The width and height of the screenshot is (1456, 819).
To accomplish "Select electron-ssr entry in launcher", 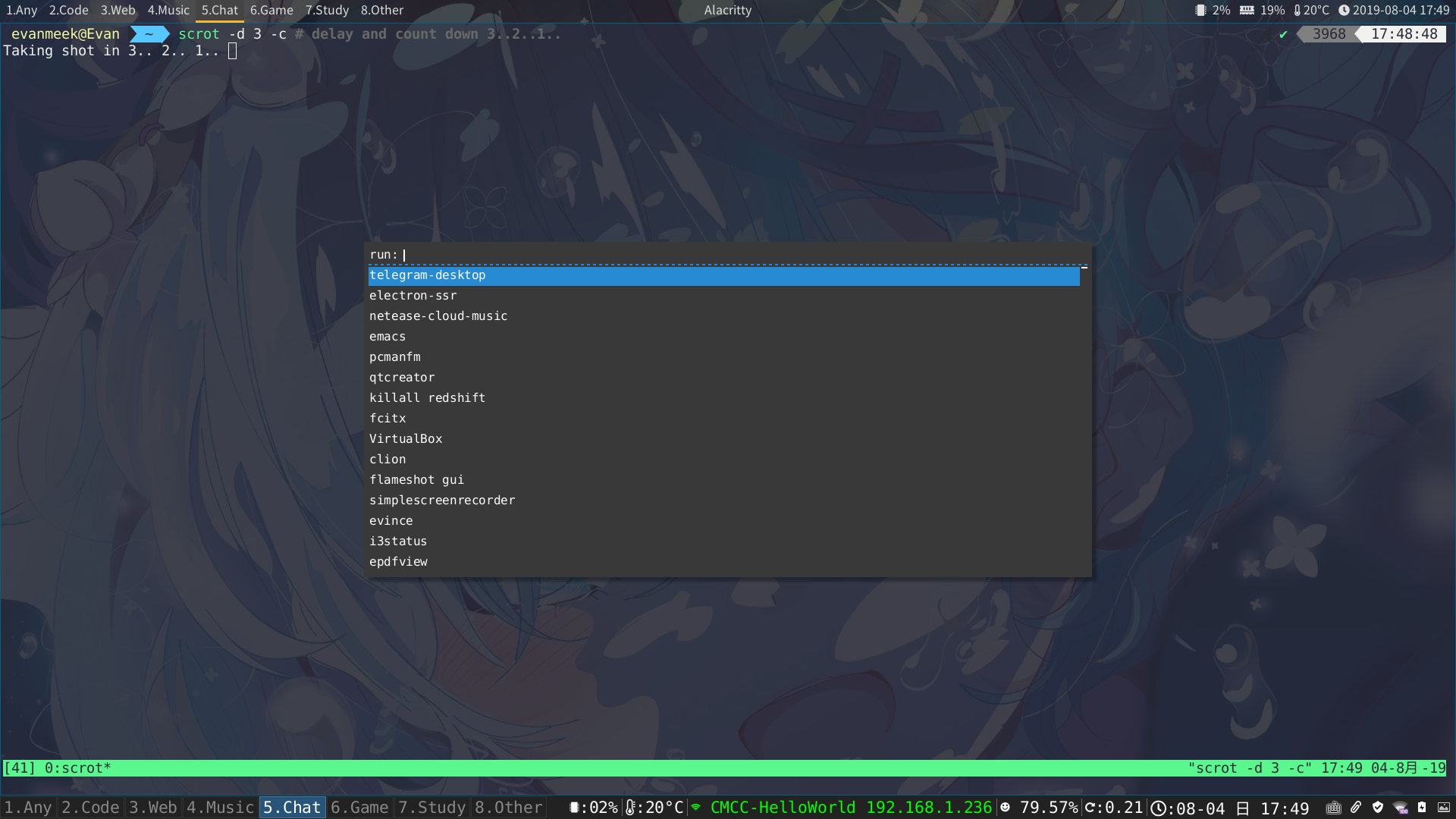I will click(413, 296).
